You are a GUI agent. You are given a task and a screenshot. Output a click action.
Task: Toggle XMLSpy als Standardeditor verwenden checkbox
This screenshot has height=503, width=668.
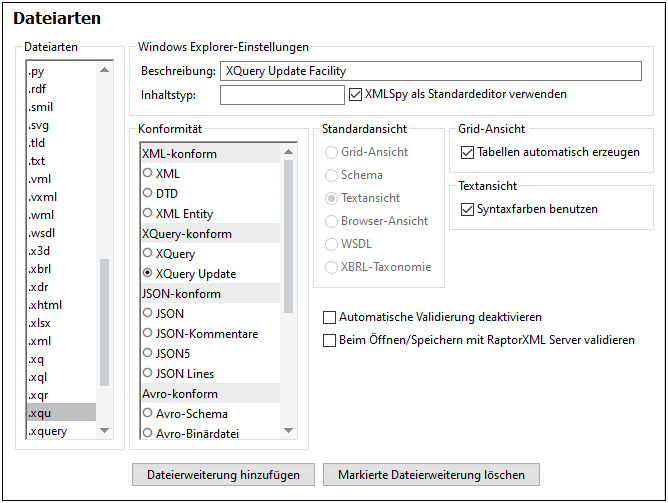(356, 95)
